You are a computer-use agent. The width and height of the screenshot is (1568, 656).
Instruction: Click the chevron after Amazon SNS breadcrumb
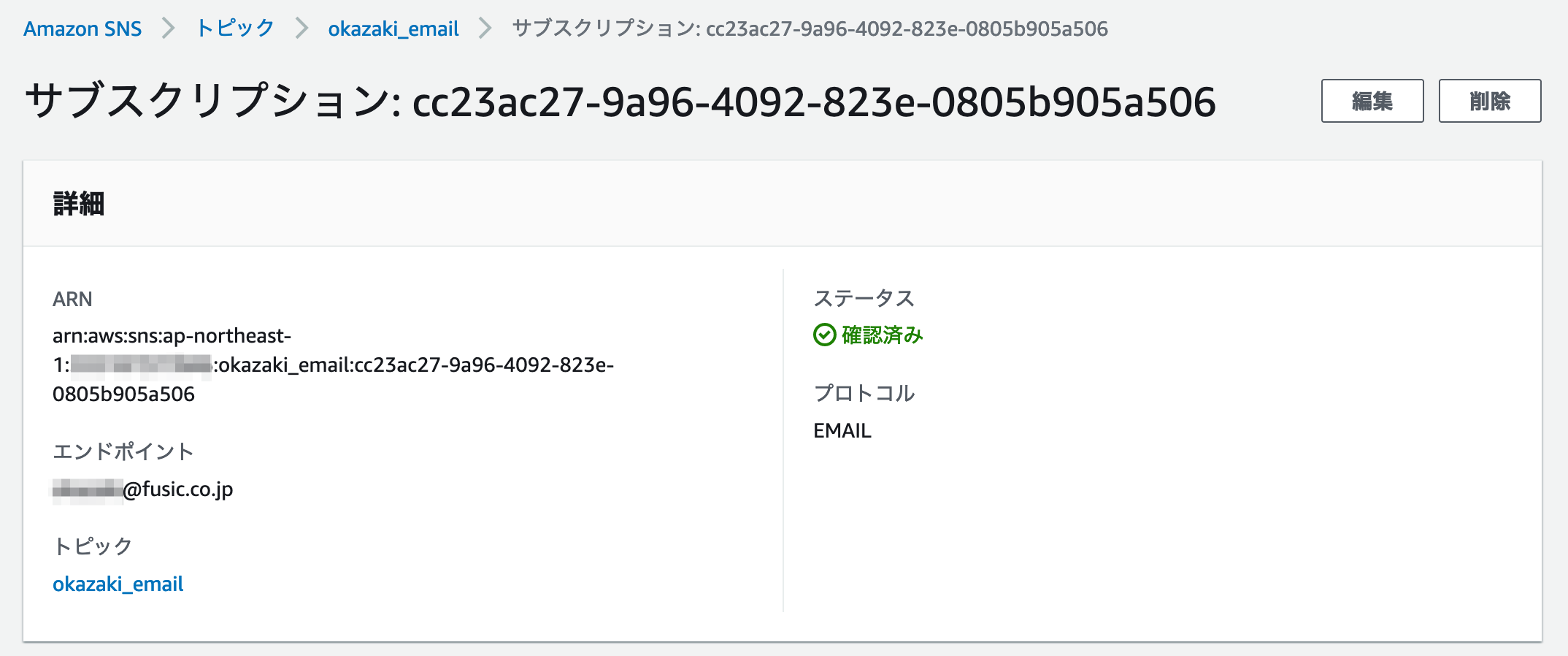169,28
